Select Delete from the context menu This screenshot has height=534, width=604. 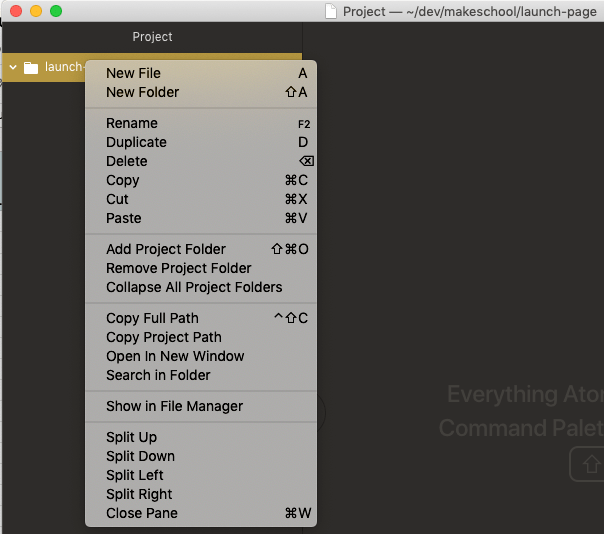point(126,161)
